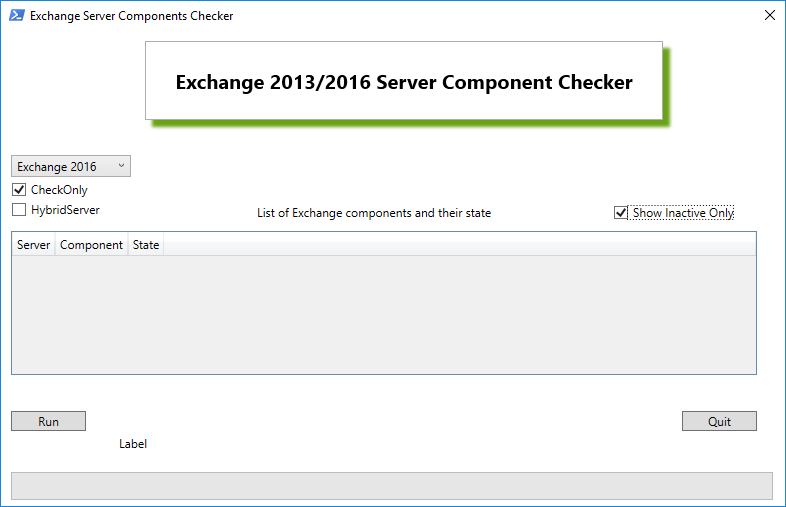Viewport: 786px width, 507px height.
Task: Click the 'Label' status text
Action: pos(133,444)
